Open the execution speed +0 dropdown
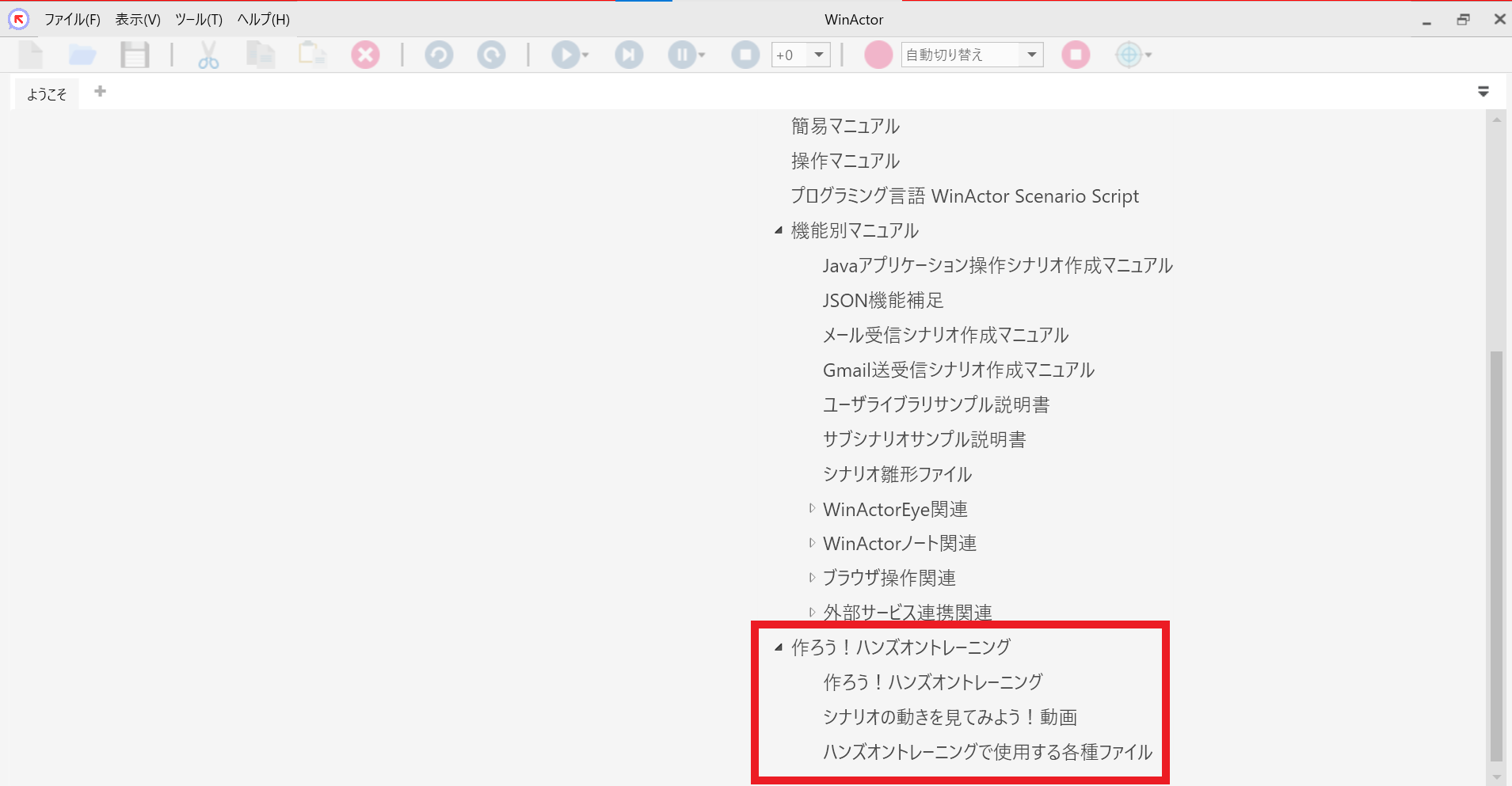Viewport: 1512px width, 786px height. tap(818, 55)
